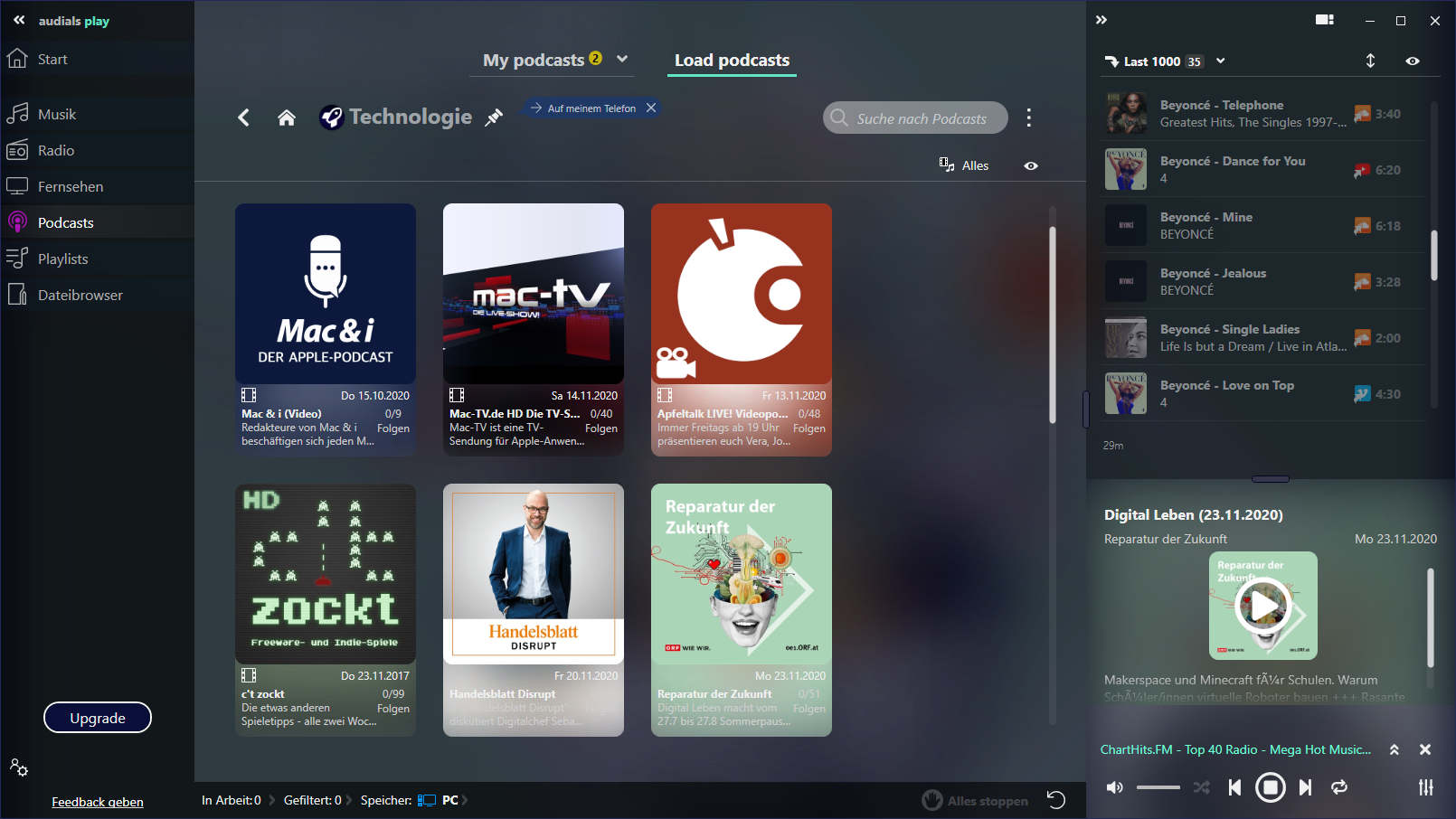Navigate back with the left arrow
The height and width of the screenshot is (819, 1456).
coord(243,118)
